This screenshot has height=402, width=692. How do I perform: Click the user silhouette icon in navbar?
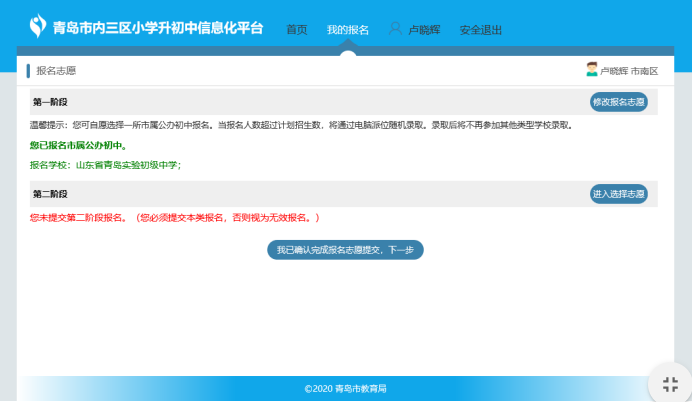pyautogui.click(x=395, y=29)
